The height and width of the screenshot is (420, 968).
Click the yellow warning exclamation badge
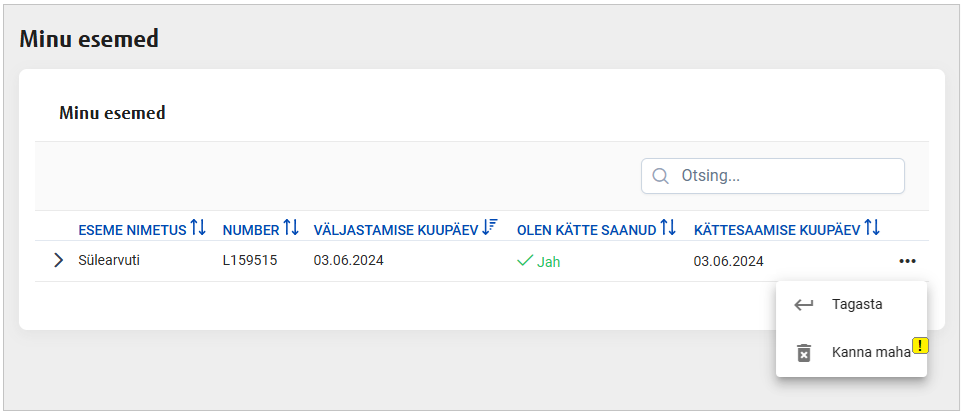tap(920, 345)
